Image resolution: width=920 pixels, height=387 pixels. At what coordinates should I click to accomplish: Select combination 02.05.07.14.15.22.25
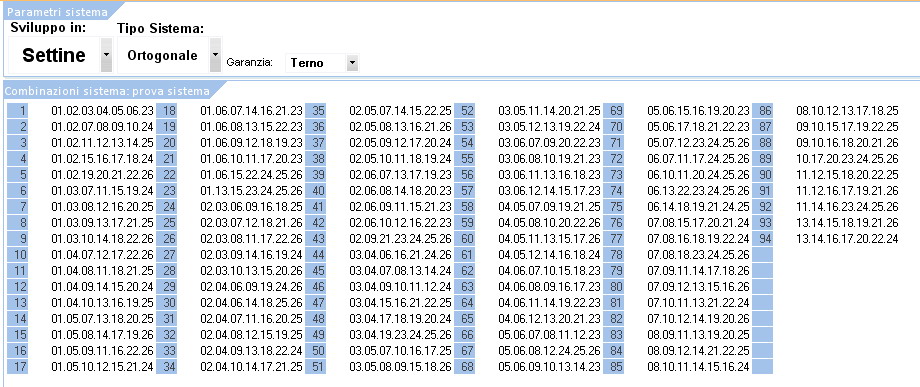pos(401,111)
